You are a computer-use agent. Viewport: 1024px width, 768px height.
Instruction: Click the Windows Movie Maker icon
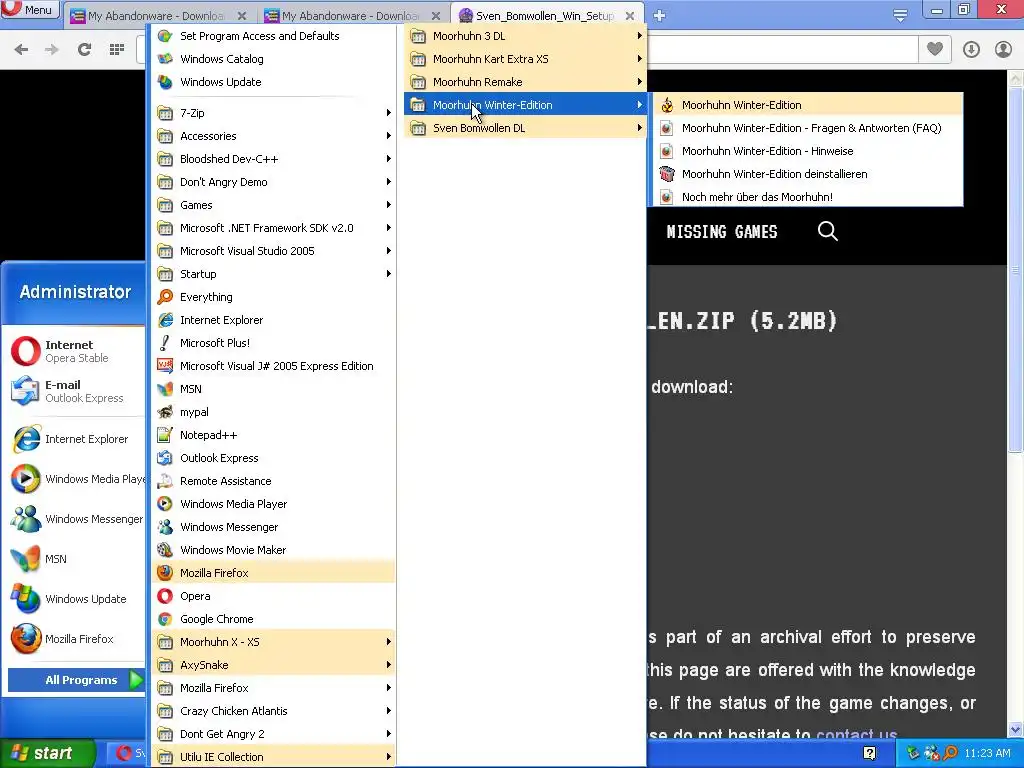click(x=165, y=550)
